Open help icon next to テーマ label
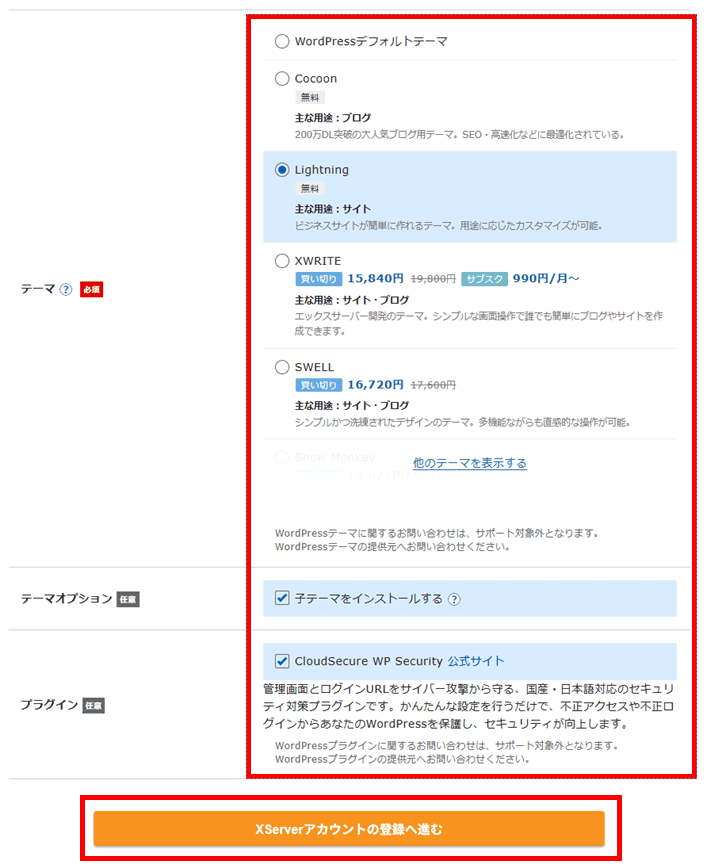This screenshot has width=710, height=864. point(66,289)
